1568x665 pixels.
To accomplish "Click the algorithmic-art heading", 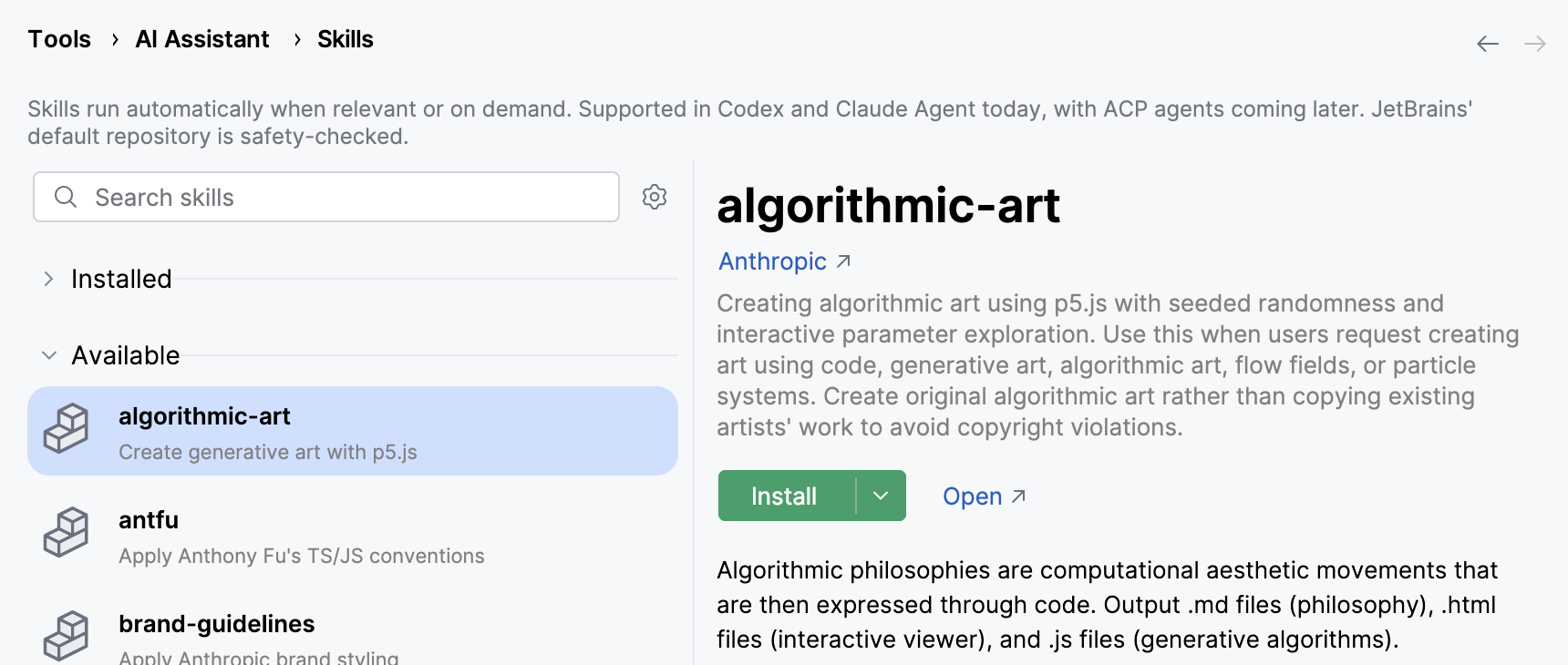I will pos(889,205).
